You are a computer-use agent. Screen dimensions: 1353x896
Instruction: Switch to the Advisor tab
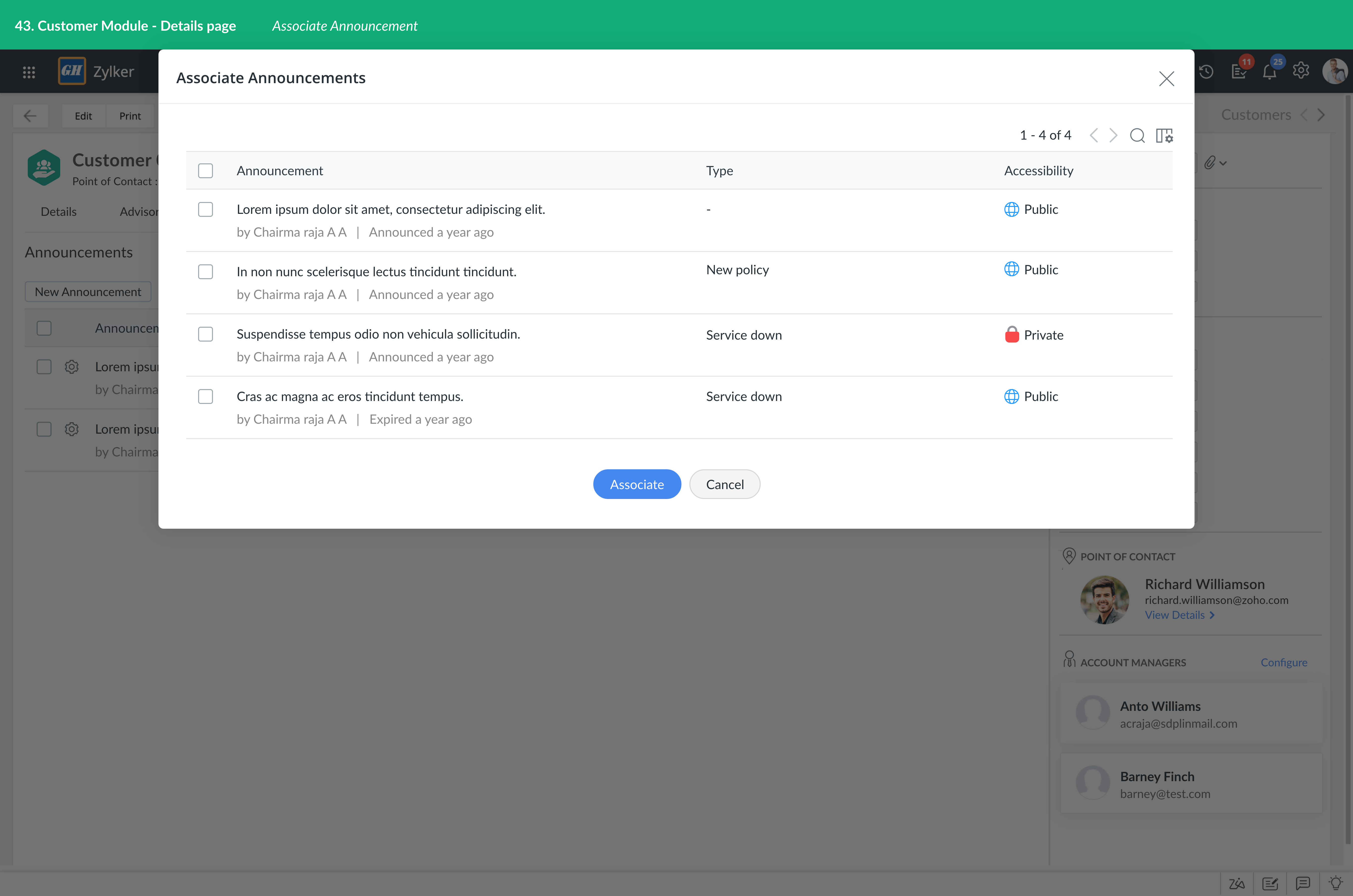click(139, 212)
